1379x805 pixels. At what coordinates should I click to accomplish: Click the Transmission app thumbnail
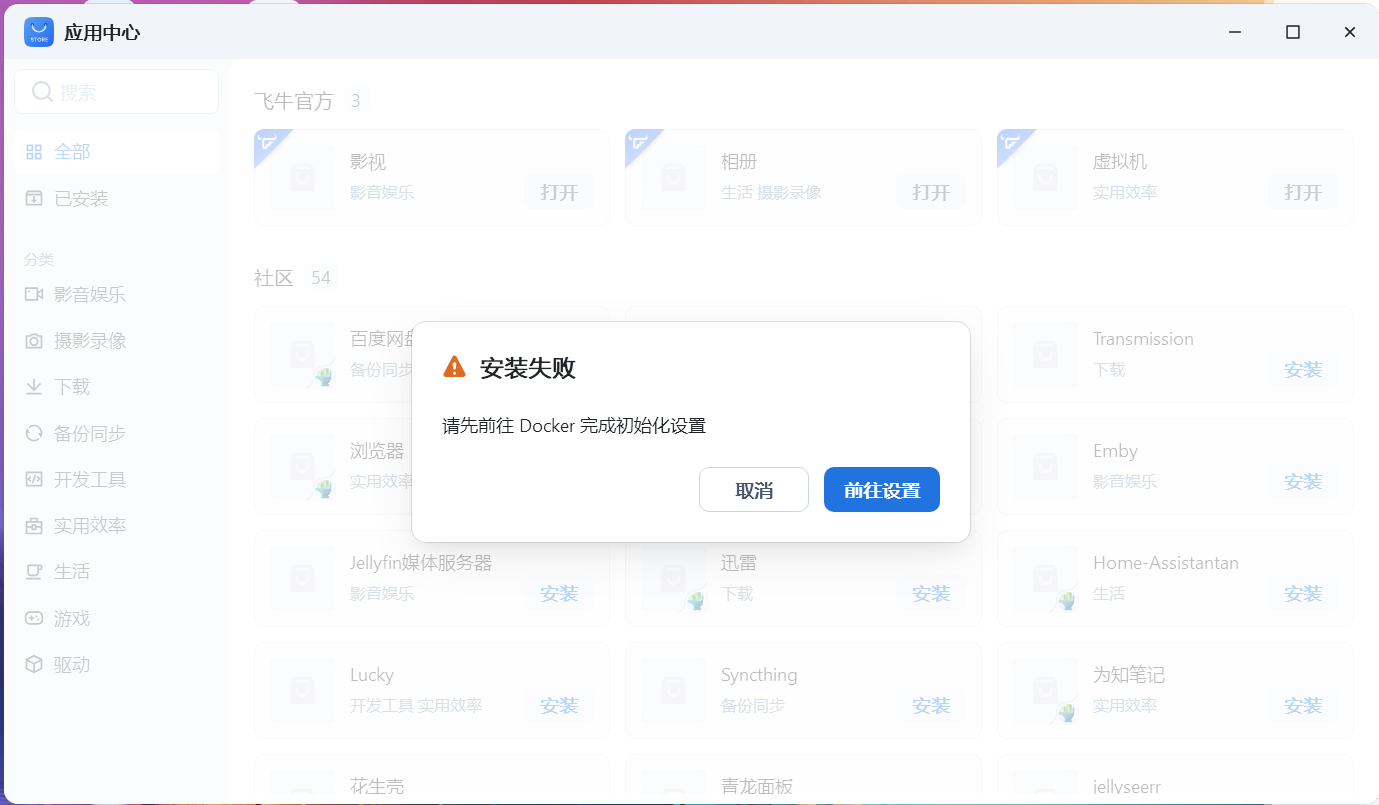click(1045, 354)
